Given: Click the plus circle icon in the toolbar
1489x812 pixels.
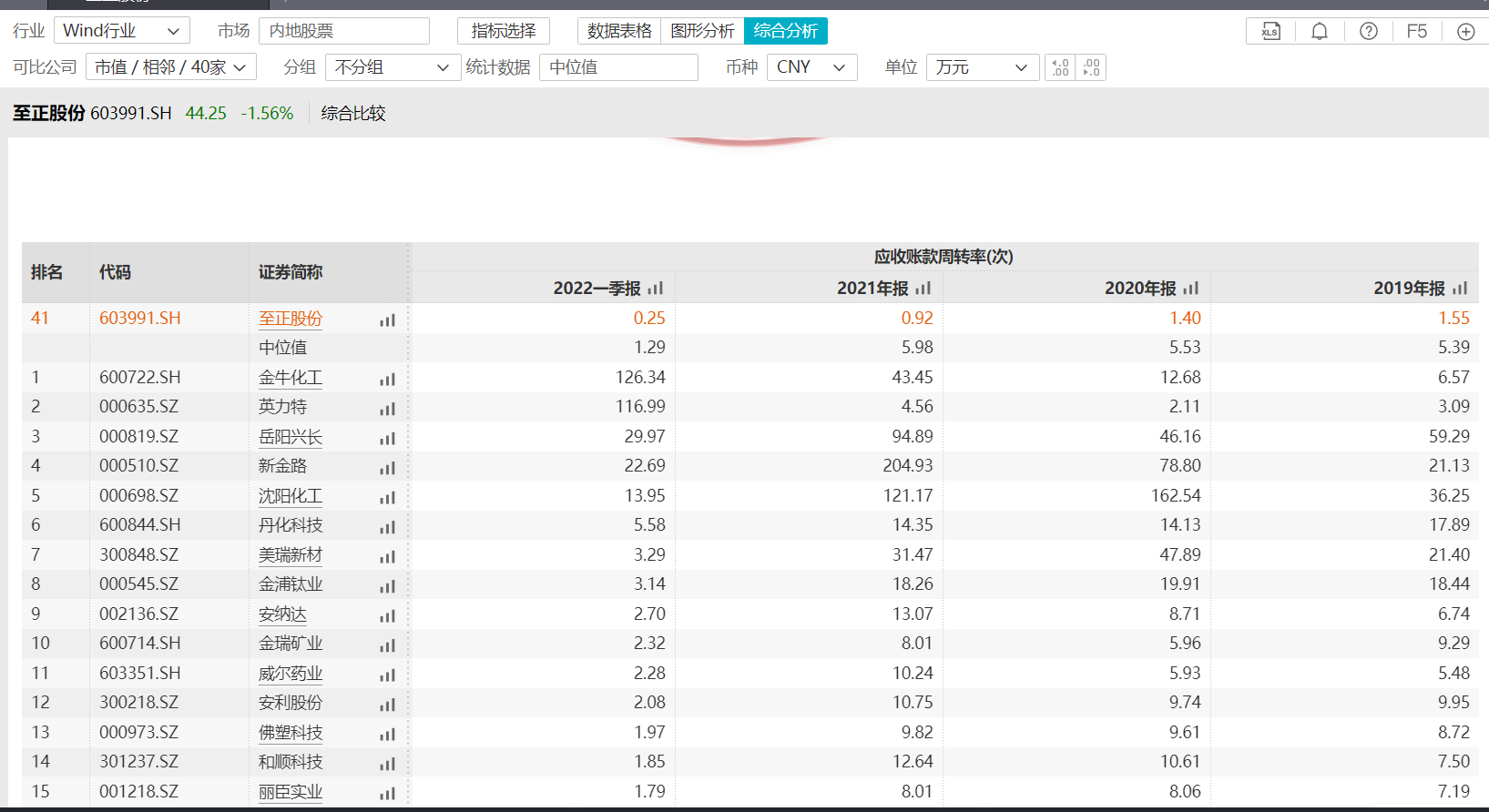Looking at the screenshot, I should [1465, 32].
